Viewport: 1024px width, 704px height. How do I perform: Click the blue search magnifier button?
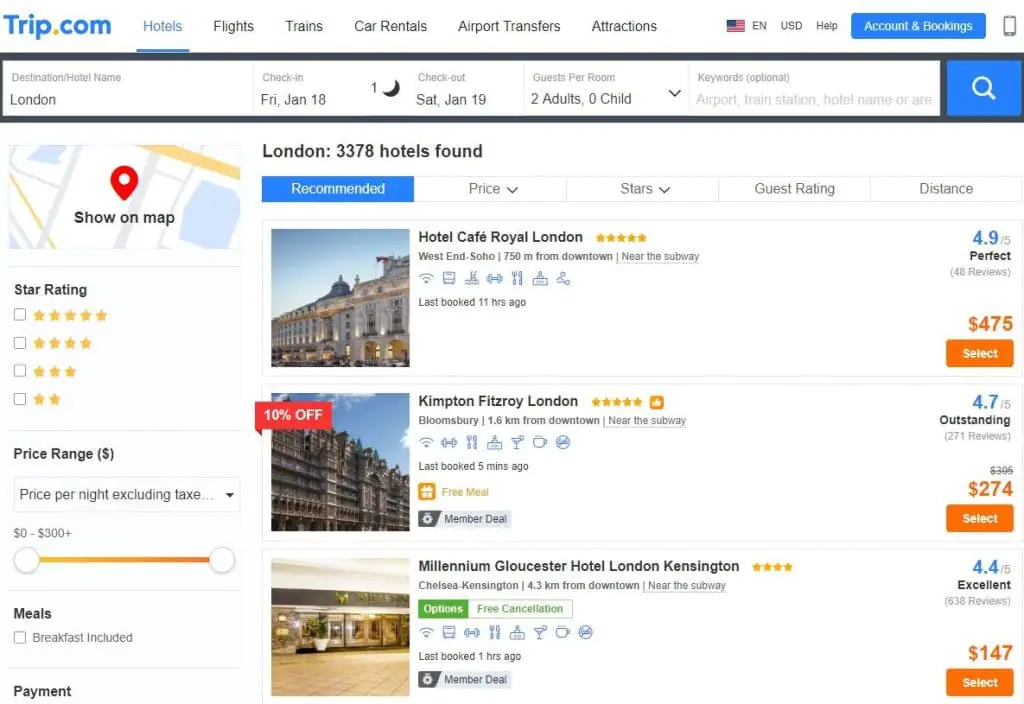tap(983, 88)
